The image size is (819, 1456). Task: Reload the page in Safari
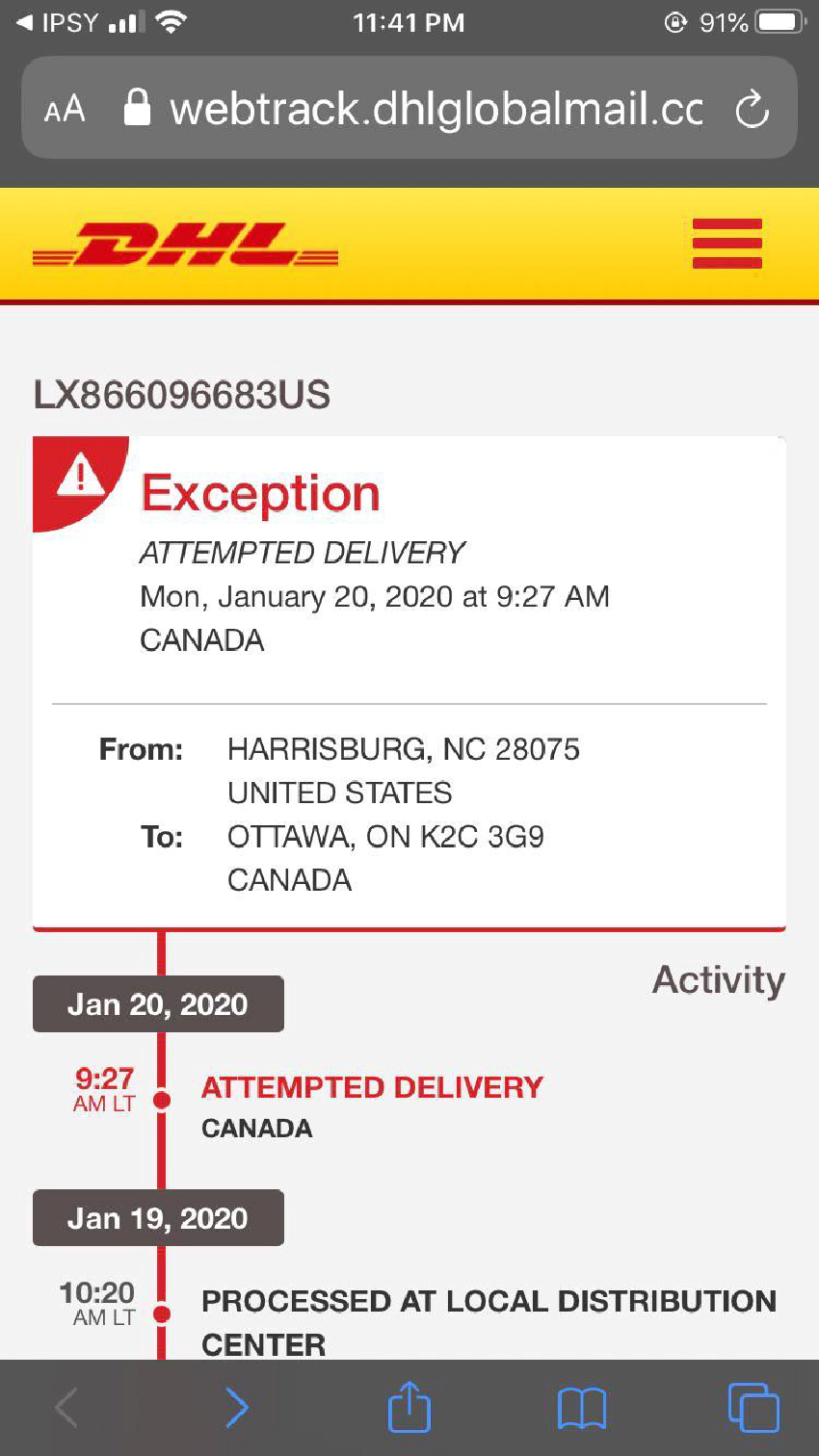(x=752, y=109)
